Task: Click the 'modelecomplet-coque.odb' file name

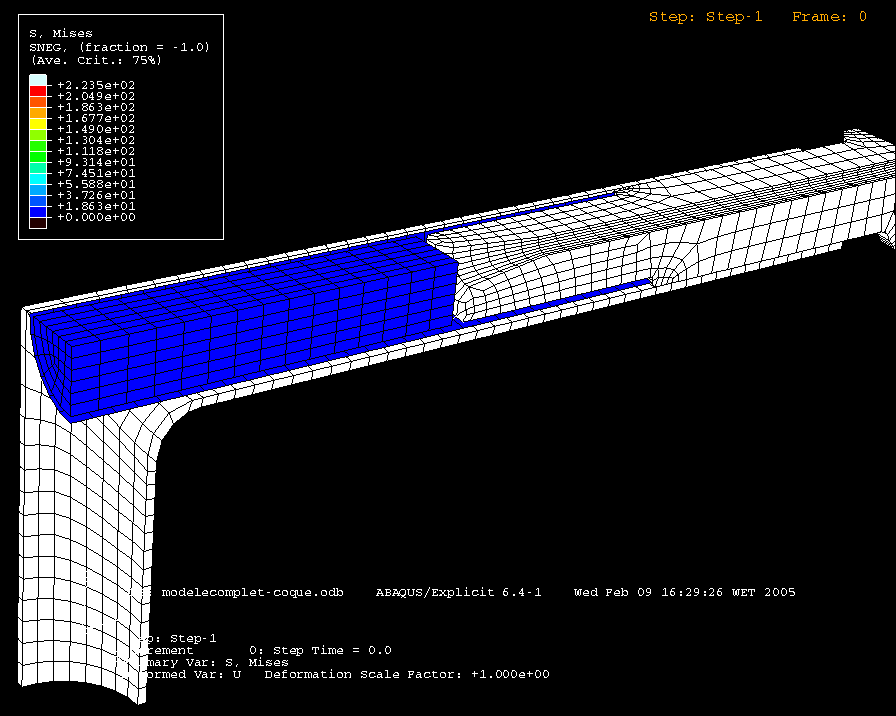Action: 253,593
